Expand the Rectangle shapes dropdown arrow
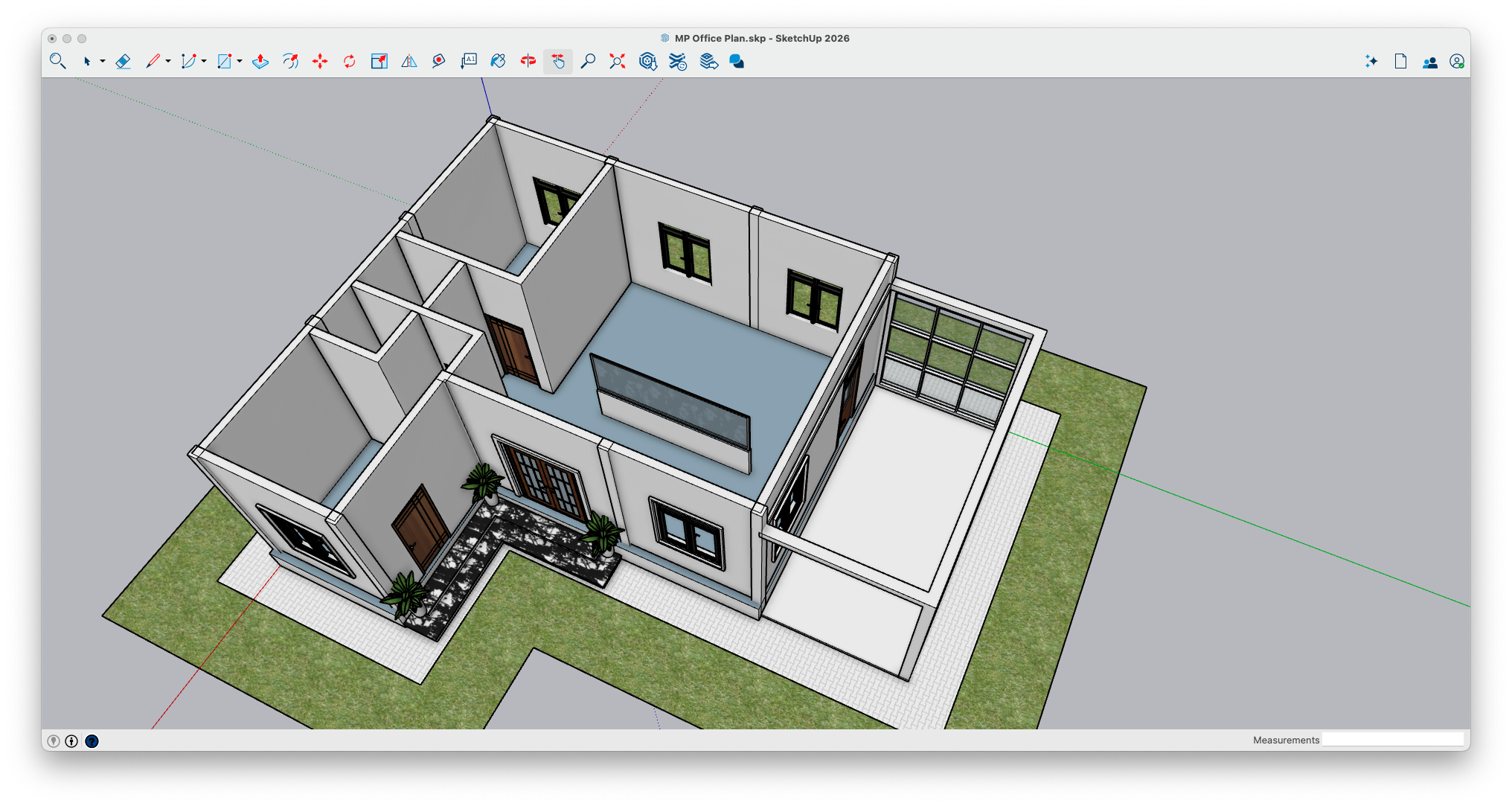1512x806 pixels. pyautogui.click(x=240, y=61)
